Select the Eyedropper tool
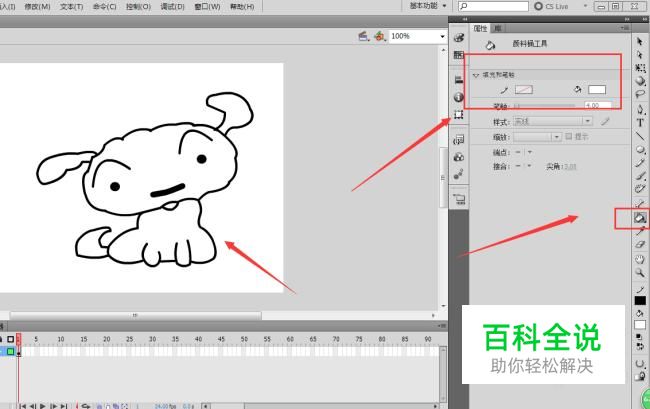 click(x=640, y=231)
